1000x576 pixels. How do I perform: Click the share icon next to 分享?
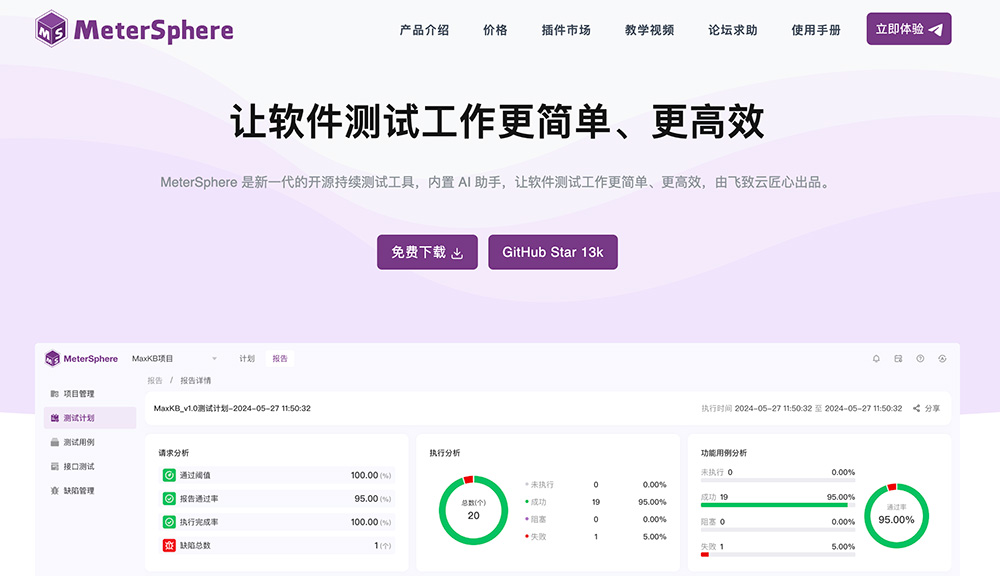[x=916, y=408]
